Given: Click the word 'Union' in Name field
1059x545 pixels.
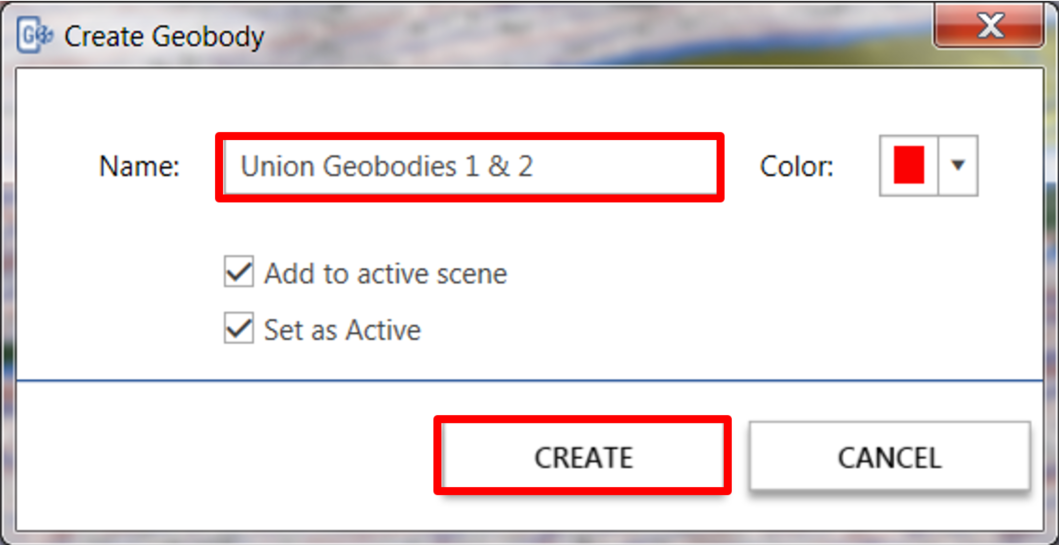Looking at the screenshot, I should [277, 167].
